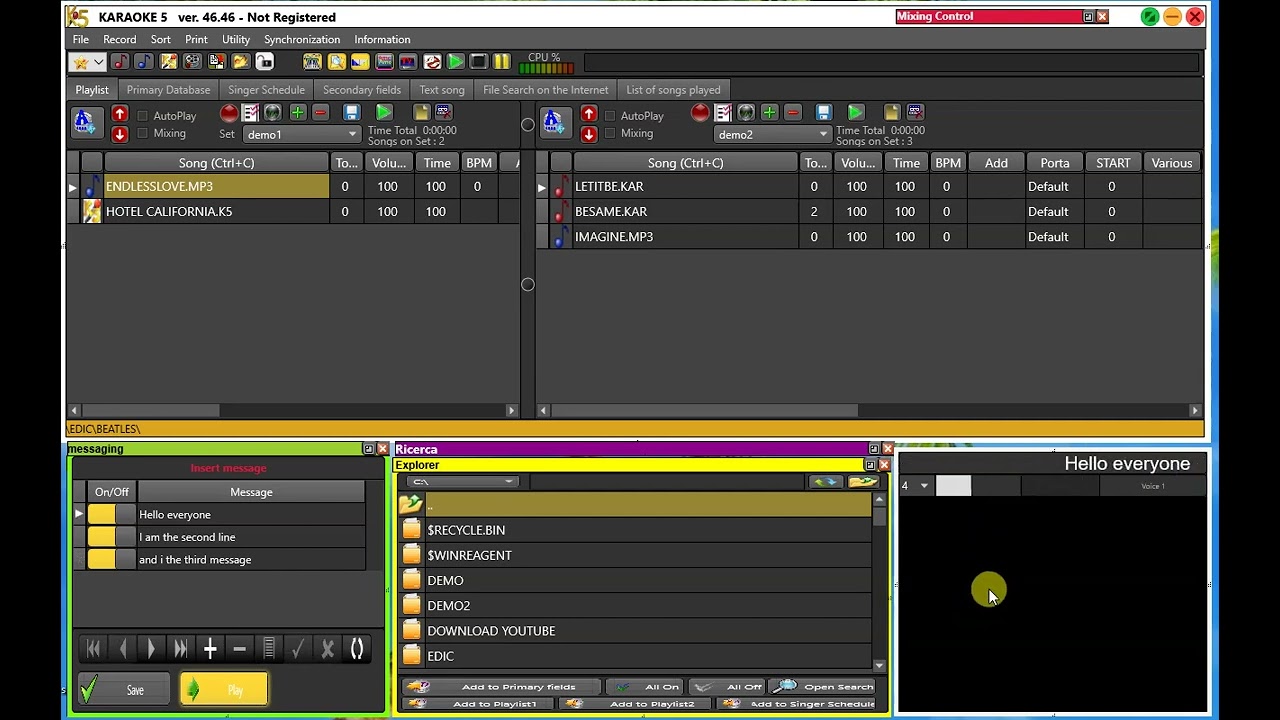This screenshot has width=1280, height=720.
Task: Click Open Search button
Action: click(823, 687)
